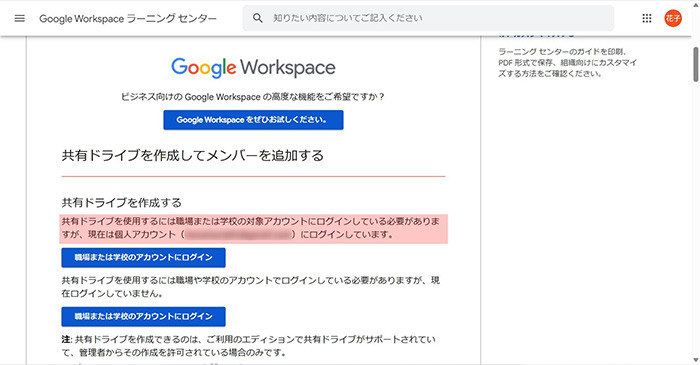Click the page vertical scrollbar thumb
700x365 pixels.
[x=696, y=64]
